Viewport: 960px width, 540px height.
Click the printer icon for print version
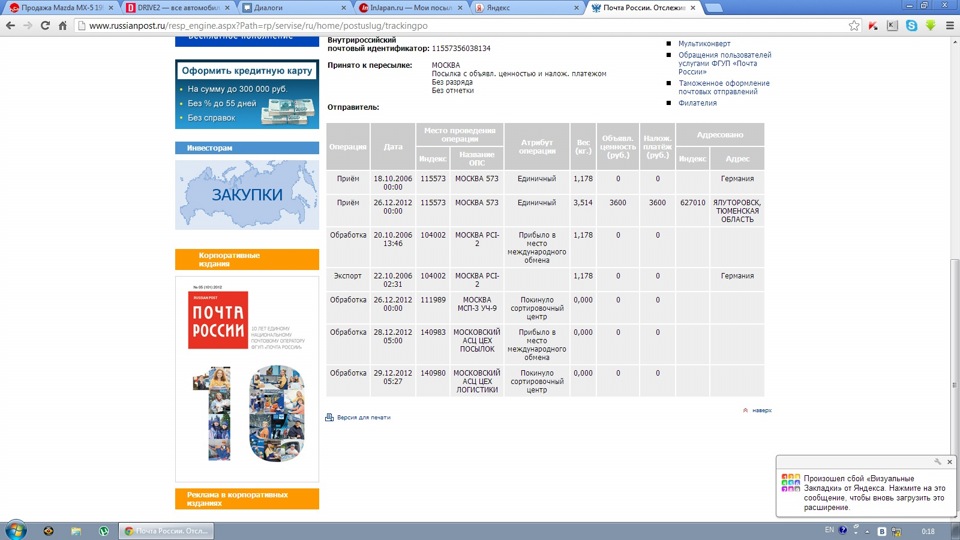tap(329, 417)
